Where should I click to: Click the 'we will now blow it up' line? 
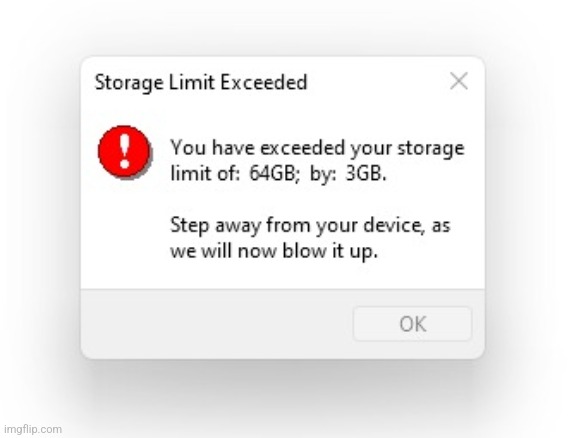click(x=274, y=250)
